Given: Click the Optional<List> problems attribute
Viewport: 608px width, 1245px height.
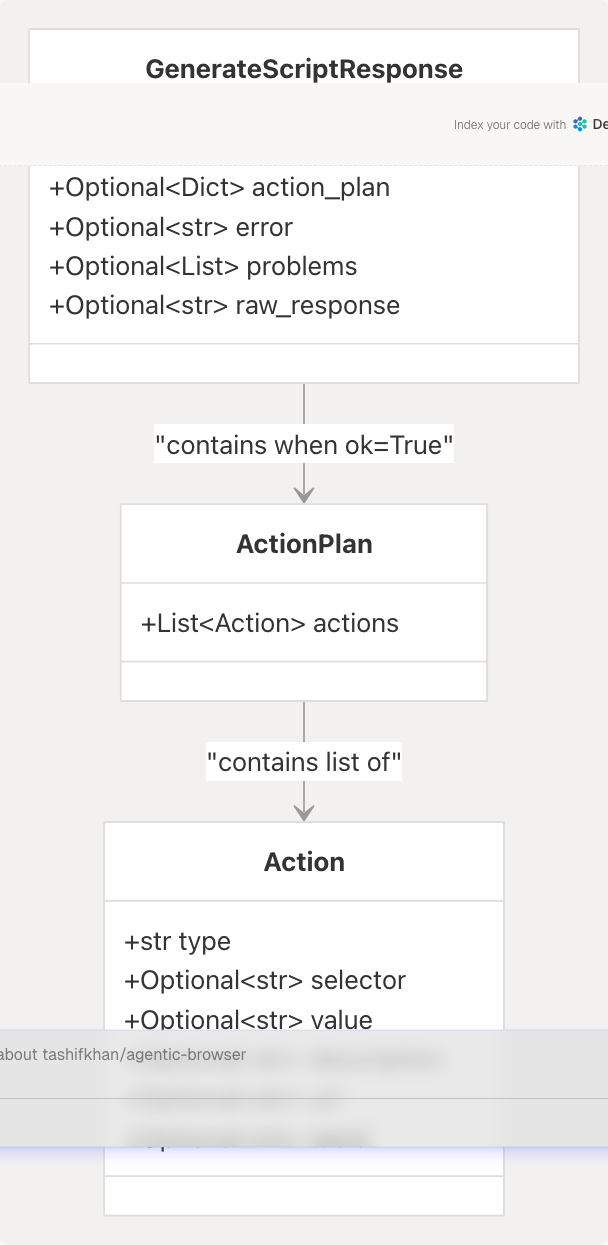Looking at the screenshot, I should click(203, 267).
